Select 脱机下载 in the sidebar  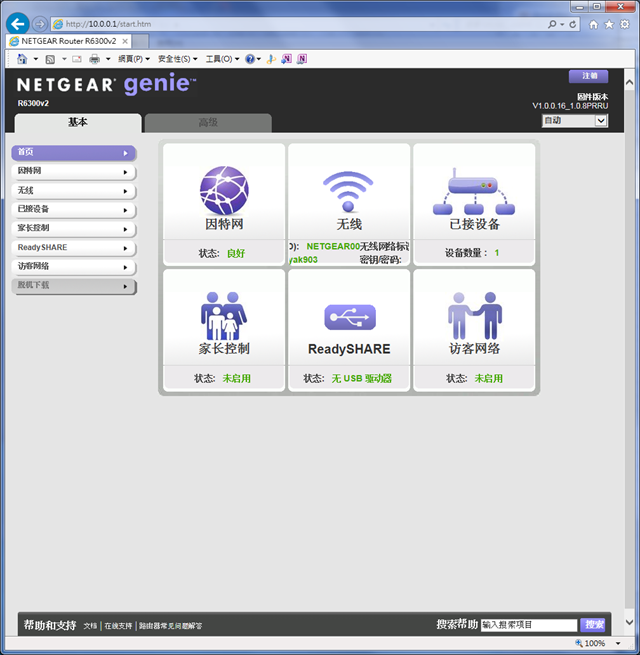(74, 286)
